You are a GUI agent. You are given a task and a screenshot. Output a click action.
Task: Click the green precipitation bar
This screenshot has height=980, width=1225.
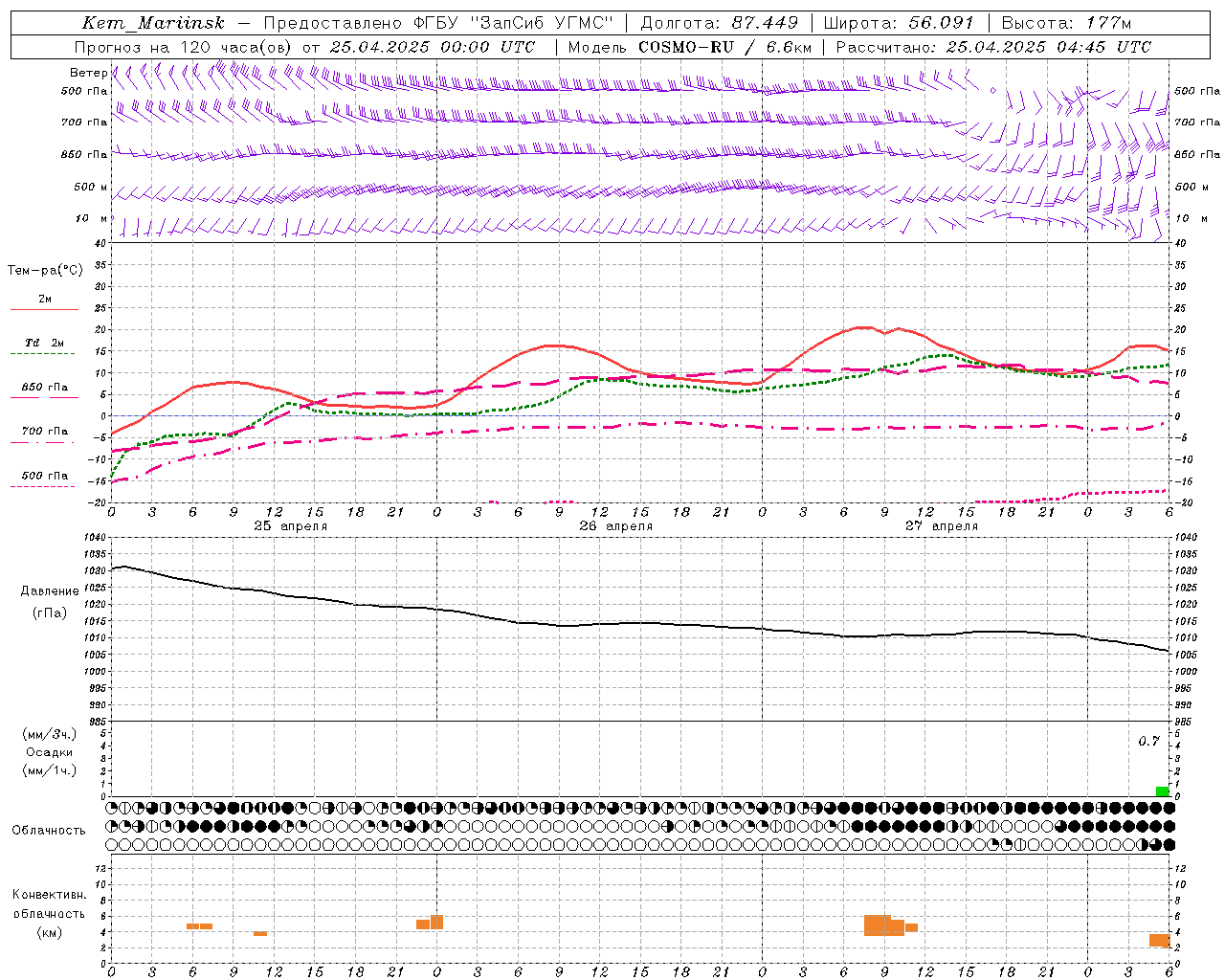1162,791
